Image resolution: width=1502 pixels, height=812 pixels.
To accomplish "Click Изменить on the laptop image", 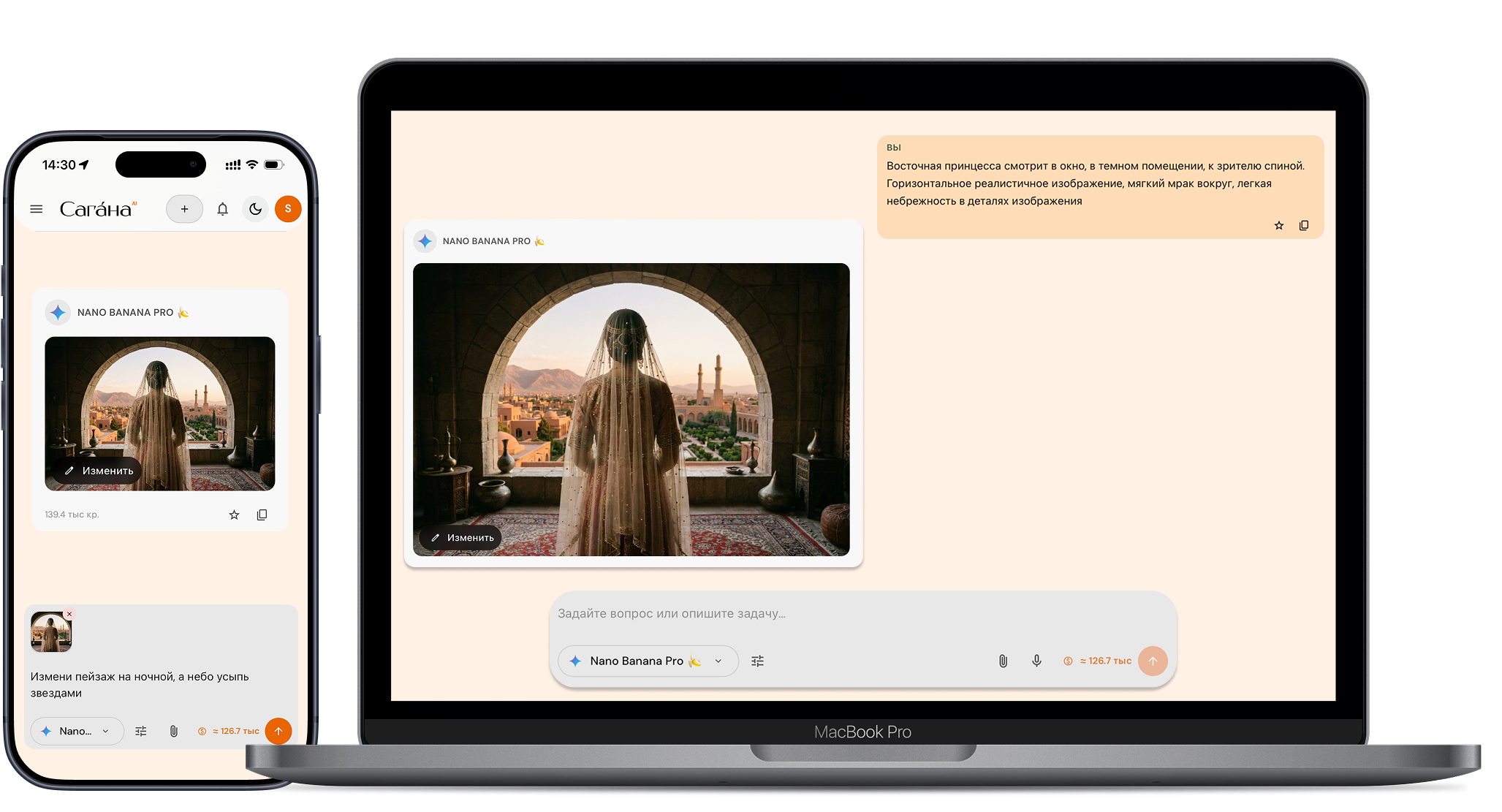I will 462,538.
